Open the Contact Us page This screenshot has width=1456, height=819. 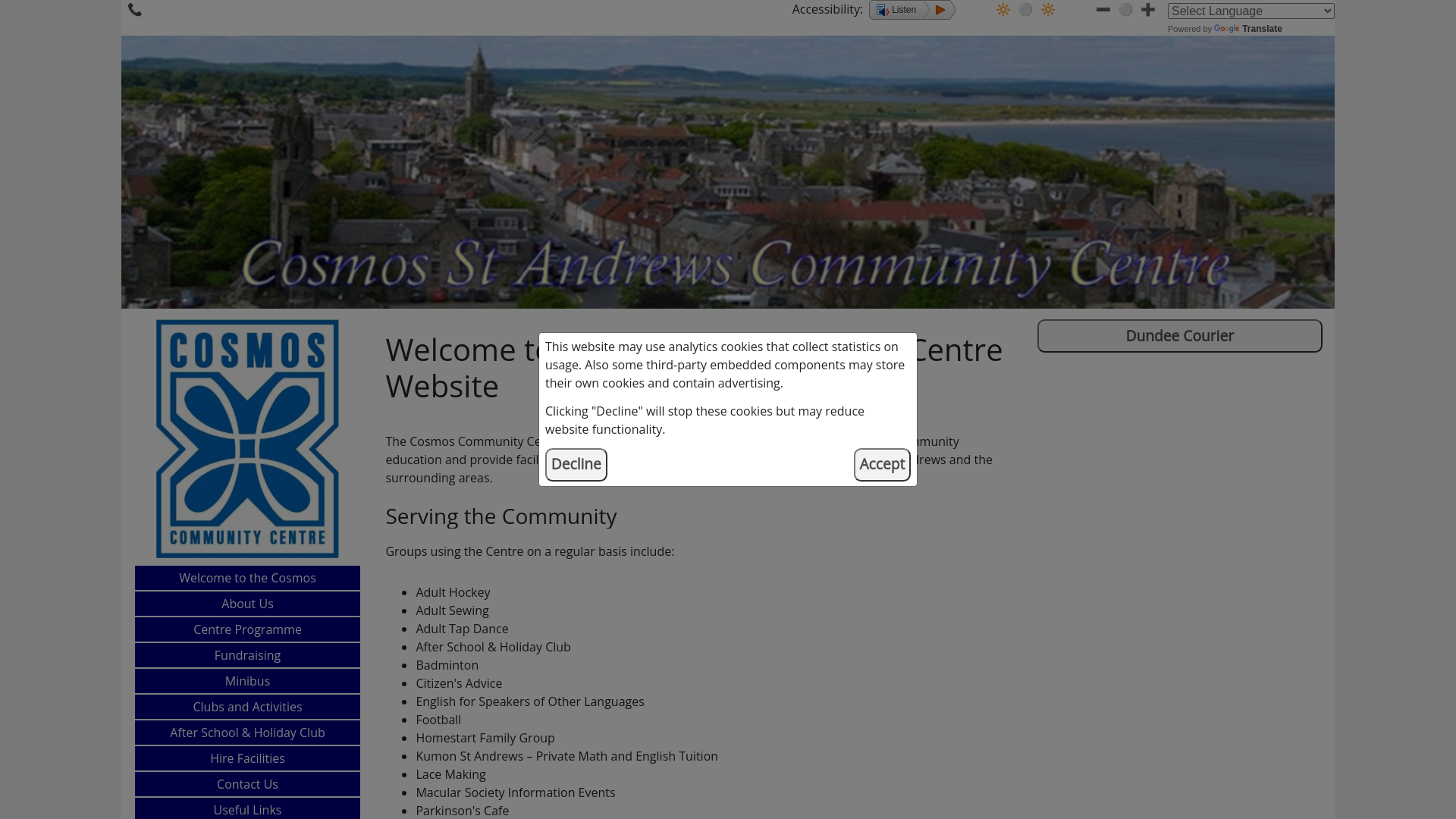click(x=247, y=784)
